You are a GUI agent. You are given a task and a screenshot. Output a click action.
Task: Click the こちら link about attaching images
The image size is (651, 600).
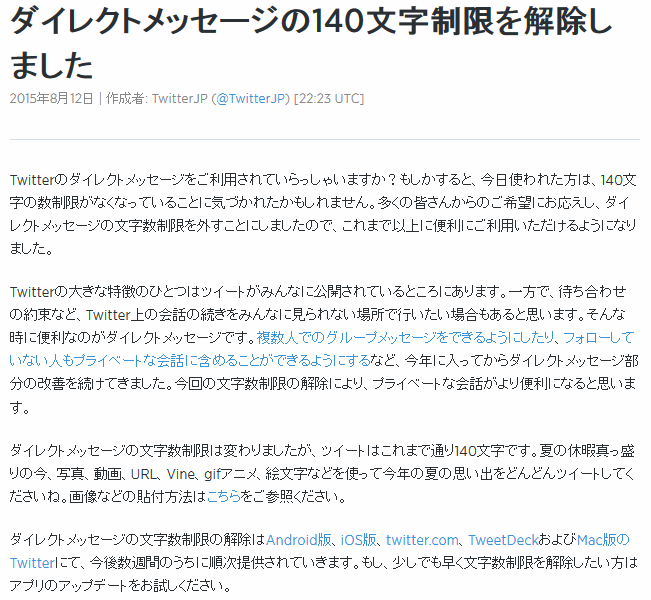tap(224, 496)
